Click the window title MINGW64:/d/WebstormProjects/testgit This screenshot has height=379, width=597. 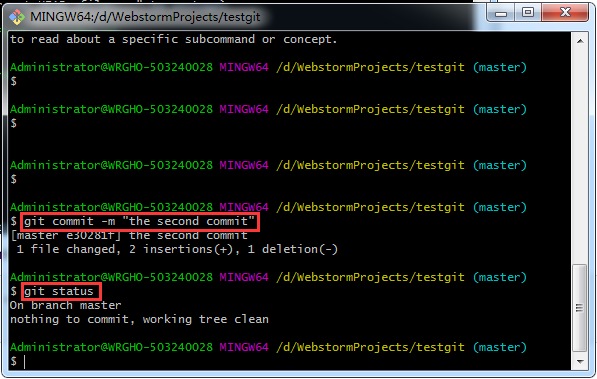(145, 17)
